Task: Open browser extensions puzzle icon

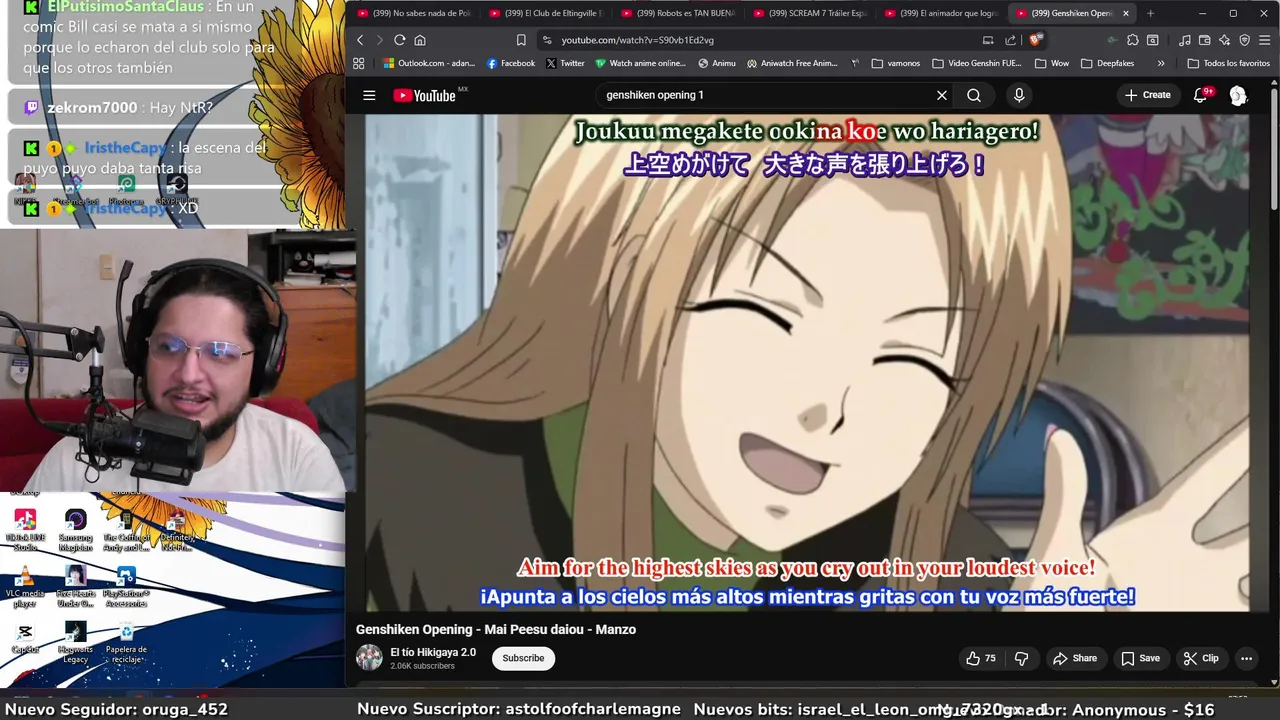Action: point(1132,40)
